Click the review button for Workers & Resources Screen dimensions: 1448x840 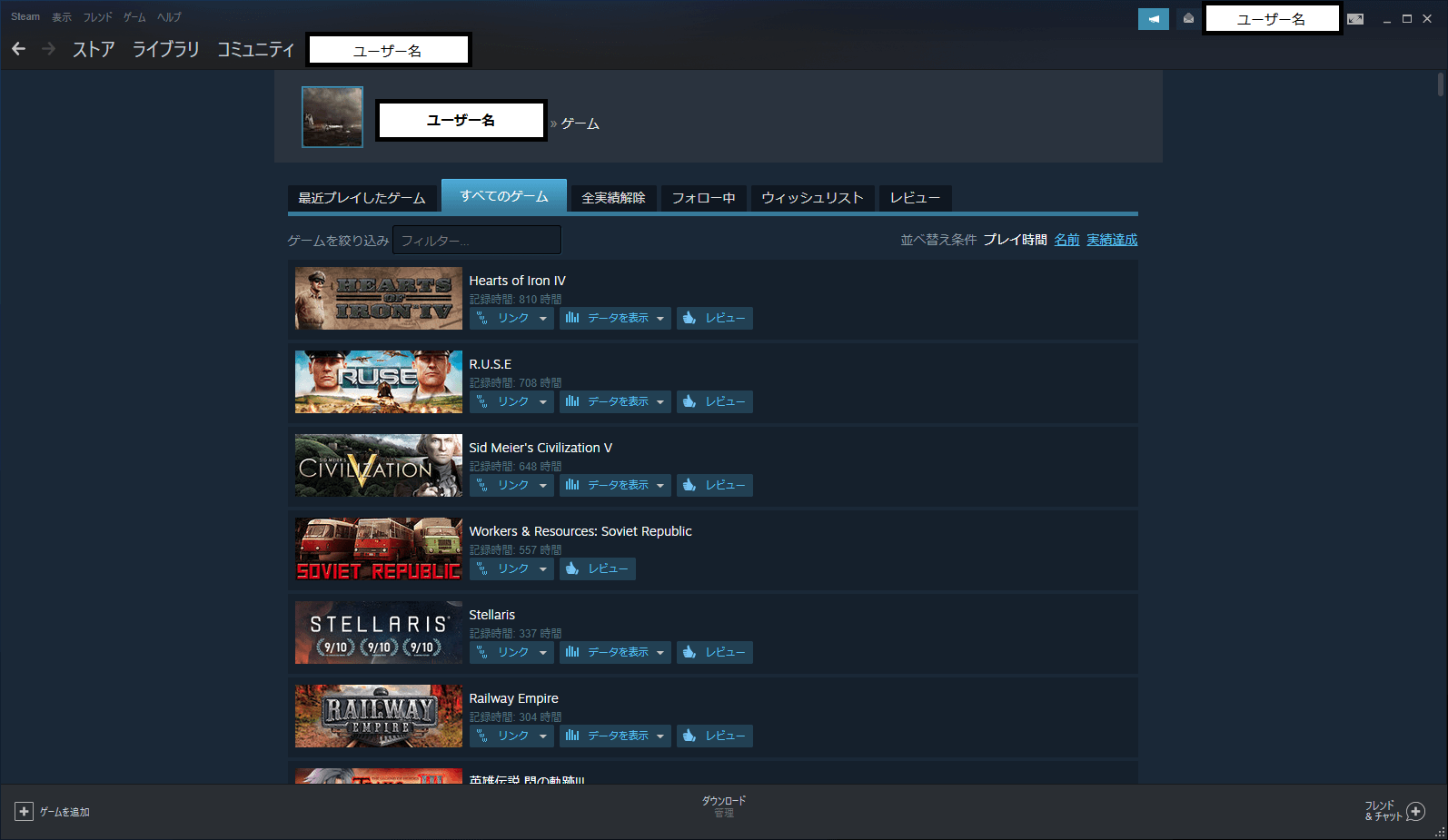597,568
